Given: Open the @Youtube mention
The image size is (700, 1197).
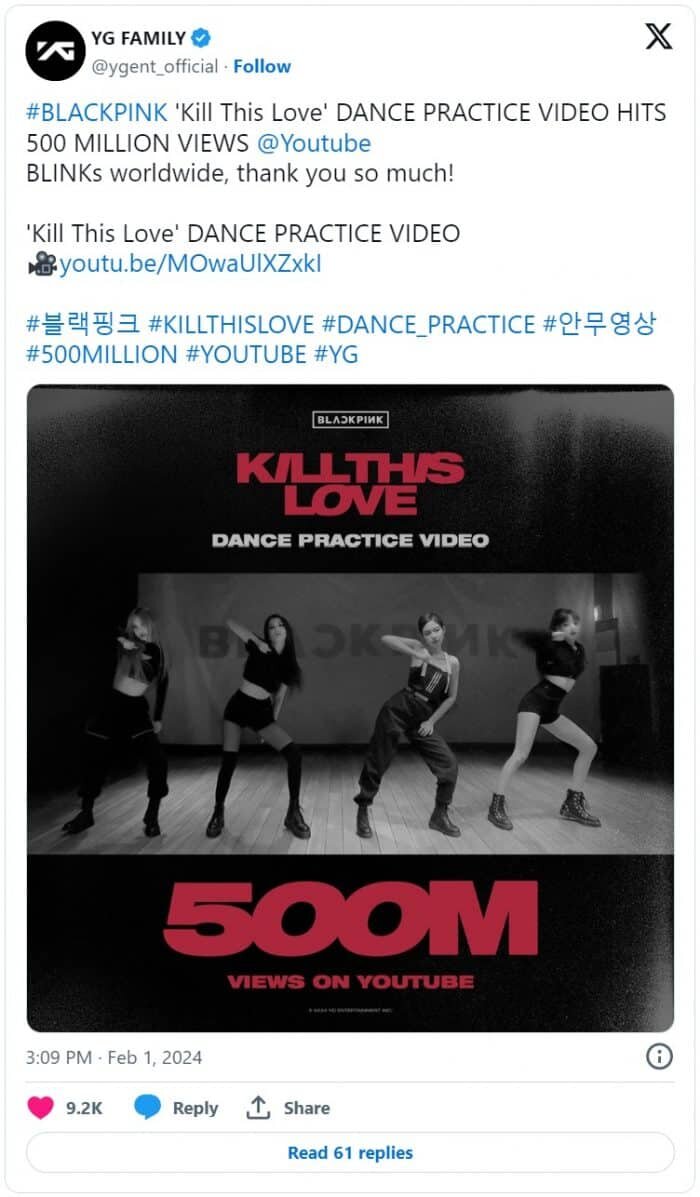Looking at the screenshot, I should click(314, 144).
